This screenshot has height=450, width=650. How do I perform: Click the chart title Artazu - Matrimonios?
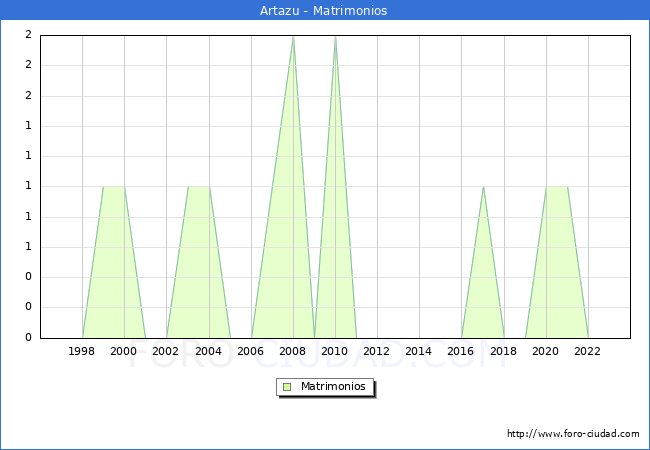click(325, 11)
